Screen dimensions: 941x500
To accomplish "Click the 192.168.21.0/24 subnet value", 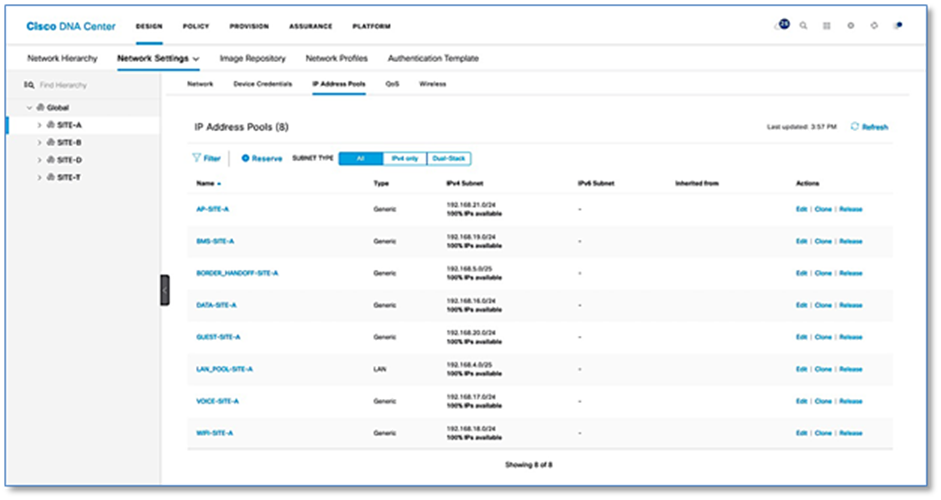I will point(471,205).
